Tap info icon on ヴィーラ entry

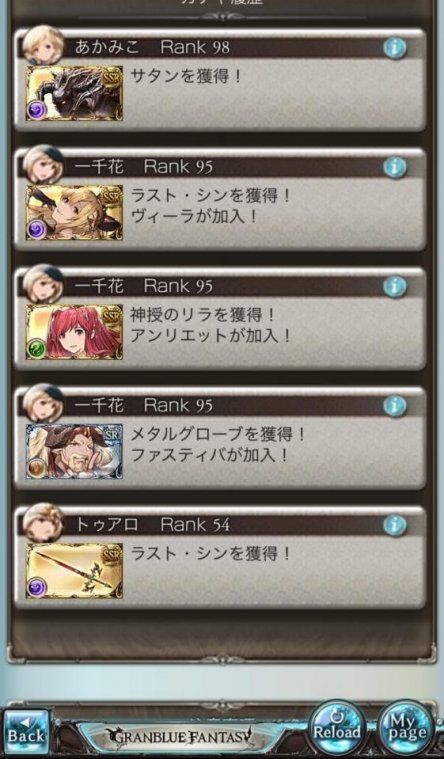pos(395,167)
